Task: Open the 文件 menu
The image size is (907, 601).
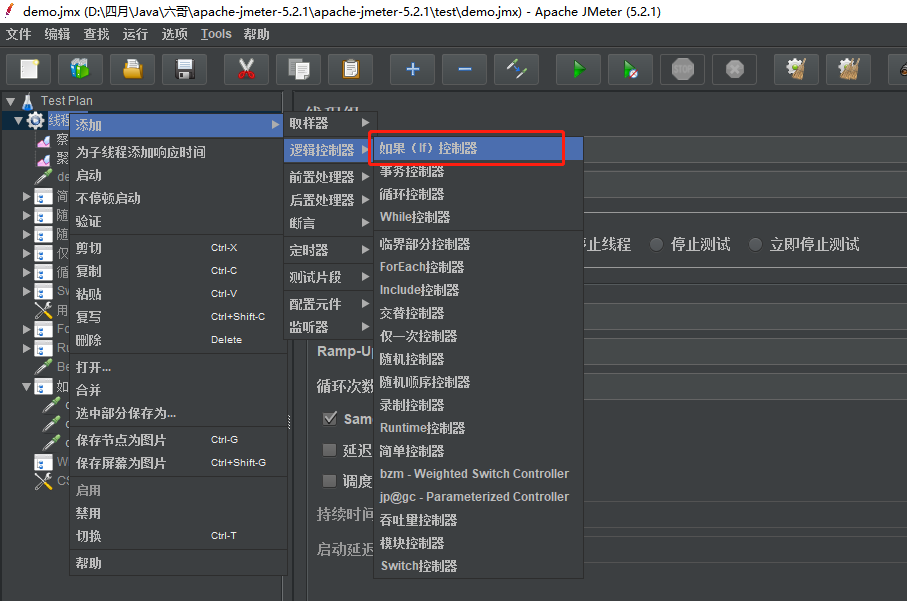Action: tap(19, 34)
